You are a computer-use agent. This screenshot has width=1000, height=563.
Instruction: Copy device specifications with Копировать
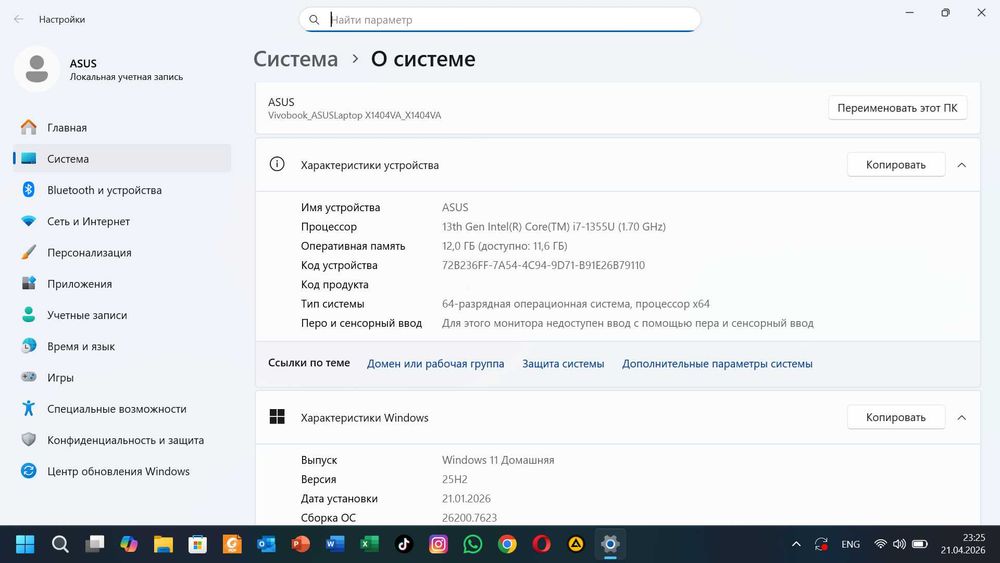[895, 165]
